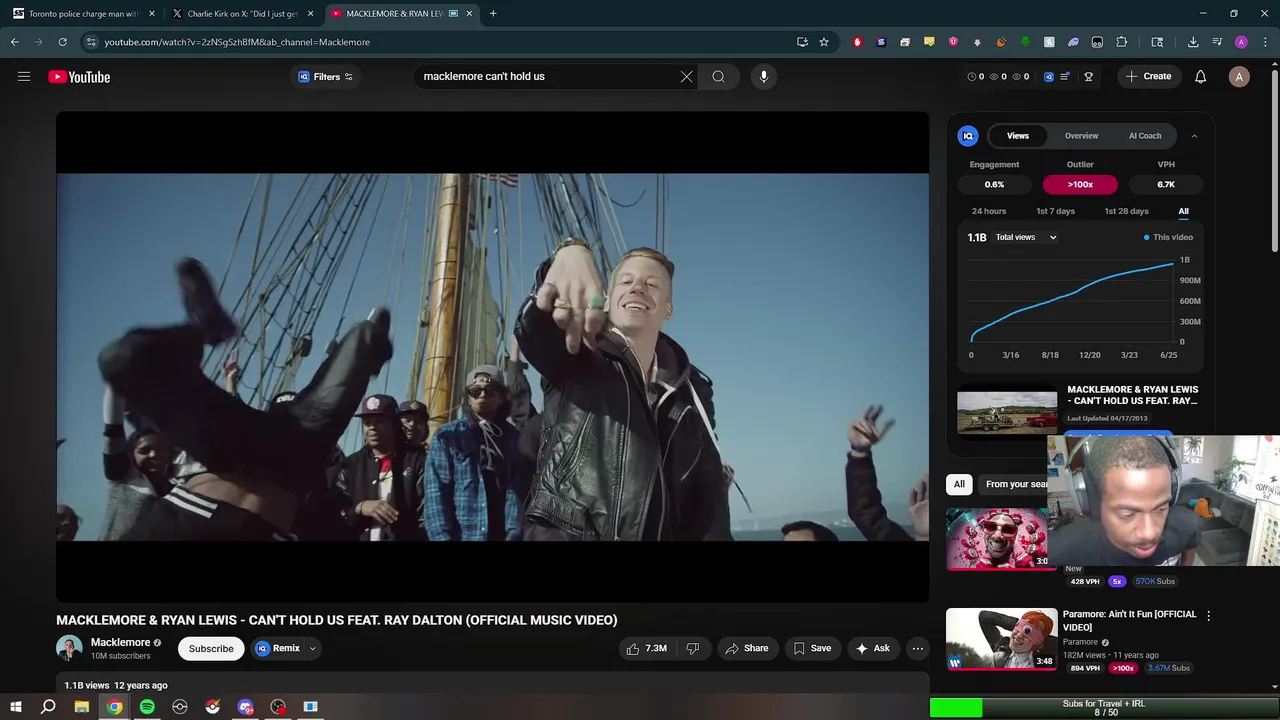Select the 1st 7 days time range
Screen dimensions: 1280x720
click(x=1055, y=211)
